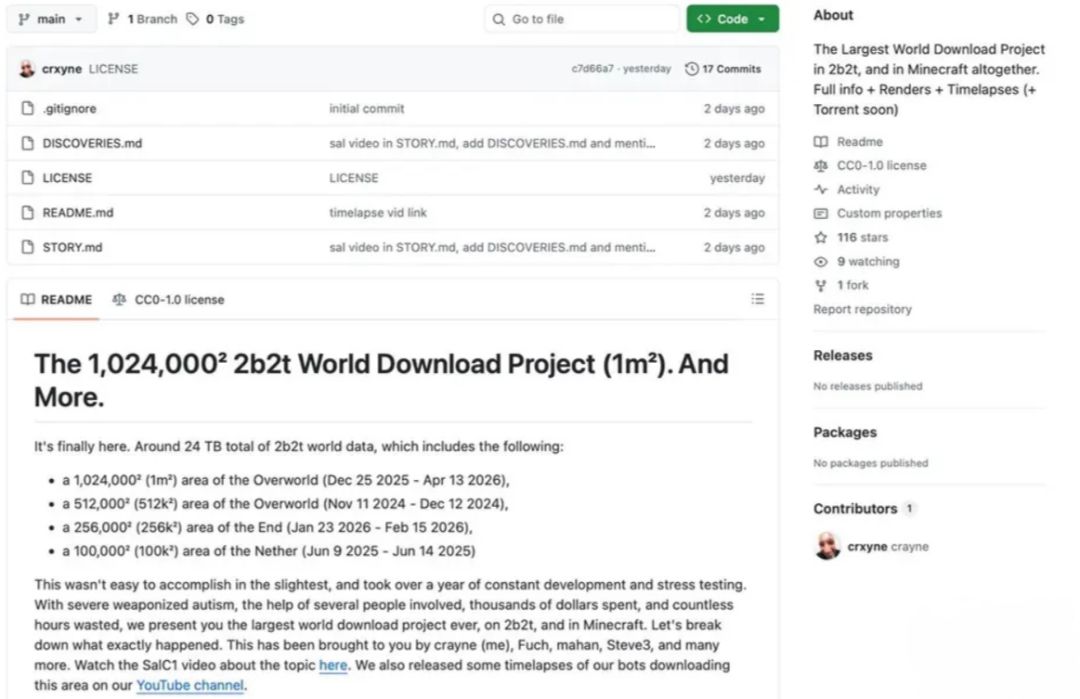The height and width of the screenshot is (699, 1080).
Task: Click the file icon next to DISCOVERIES.md
Action: [28, 143]
